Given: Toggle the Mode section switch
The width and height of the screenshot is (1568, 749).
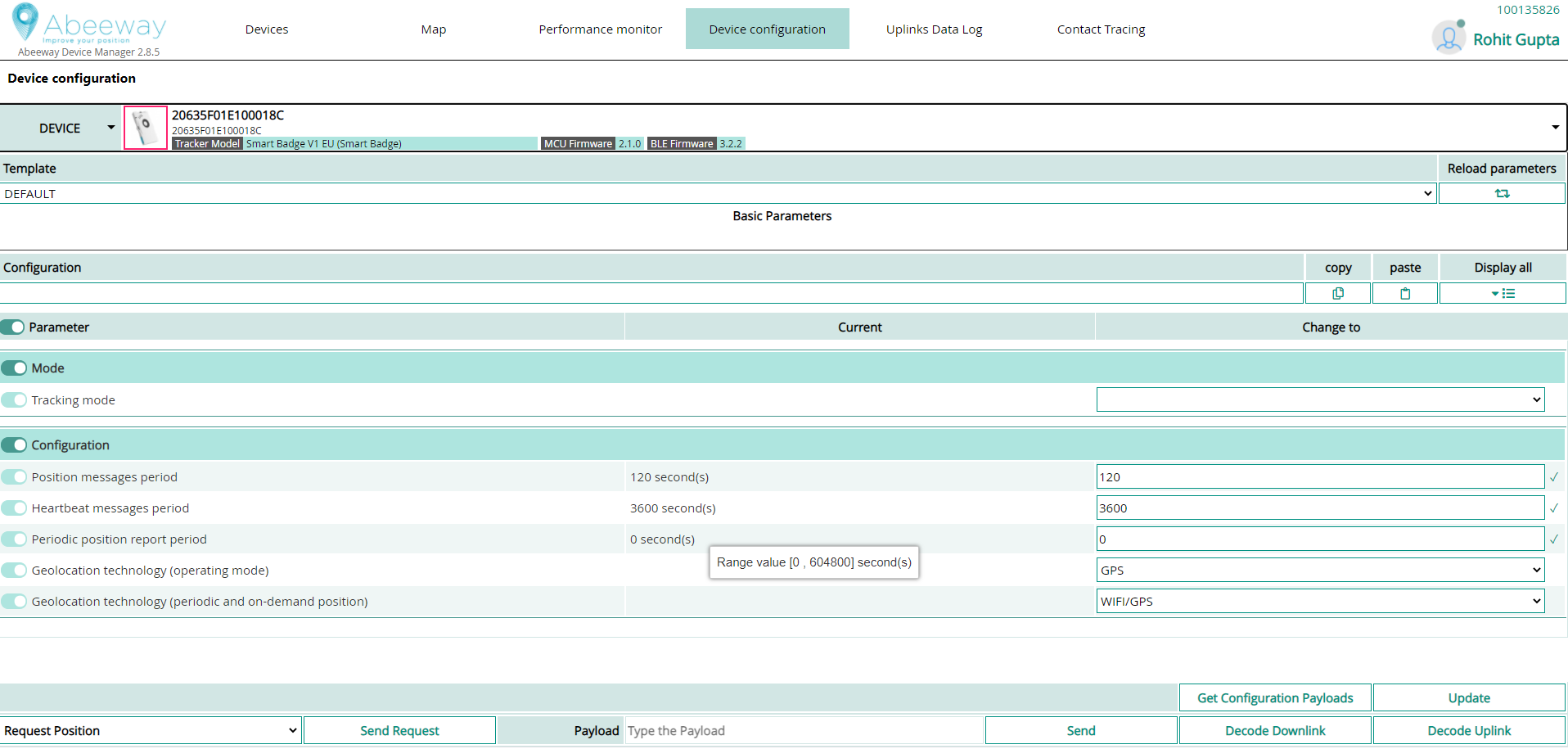Looking at the screenshot, I should click(x=14, y=368).
